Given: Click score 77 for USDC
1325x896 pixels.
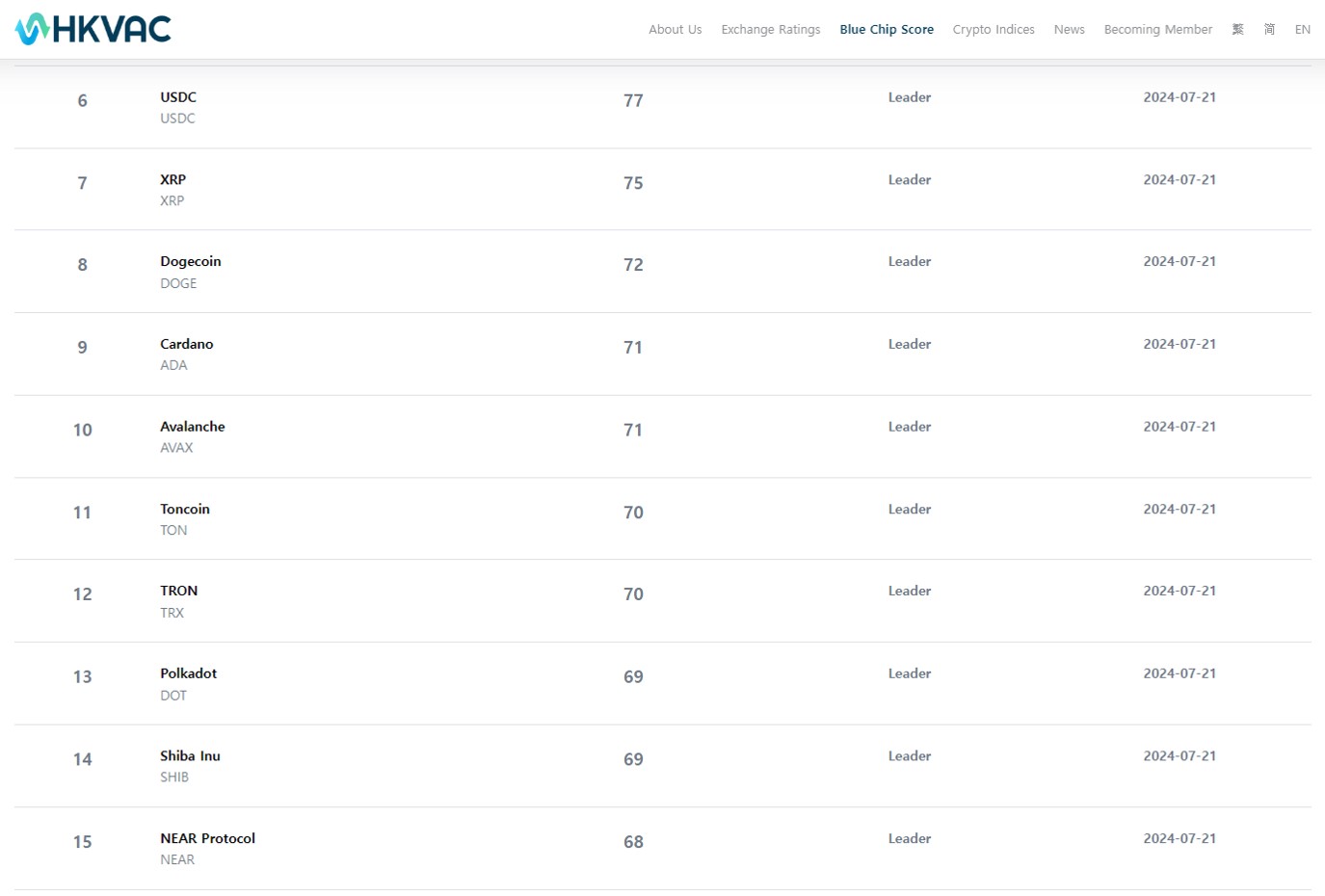Looking at the screenshot, I should click(633, 100).
